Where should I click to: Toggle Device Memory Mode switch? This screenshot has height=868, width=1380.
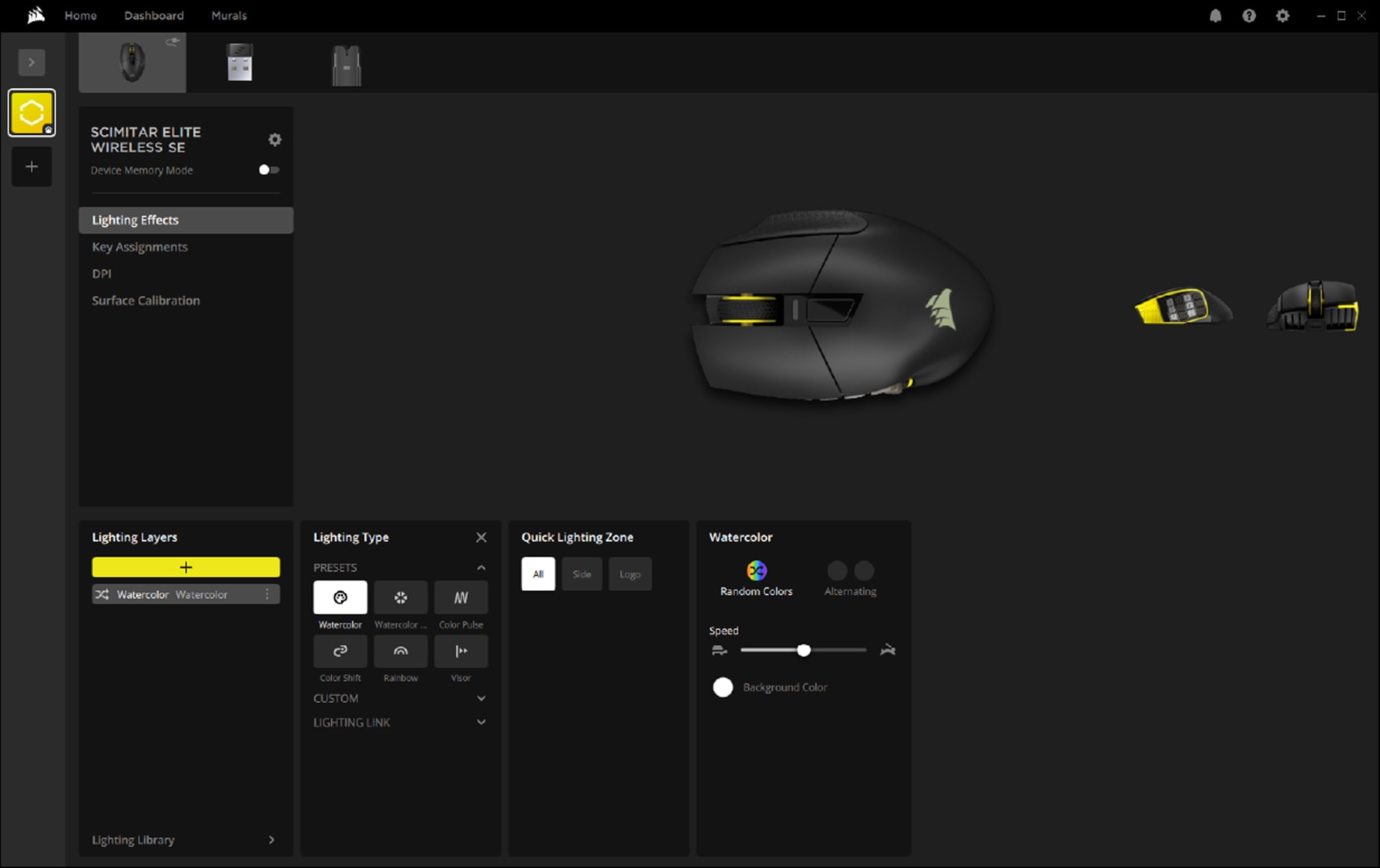(269, 170)
